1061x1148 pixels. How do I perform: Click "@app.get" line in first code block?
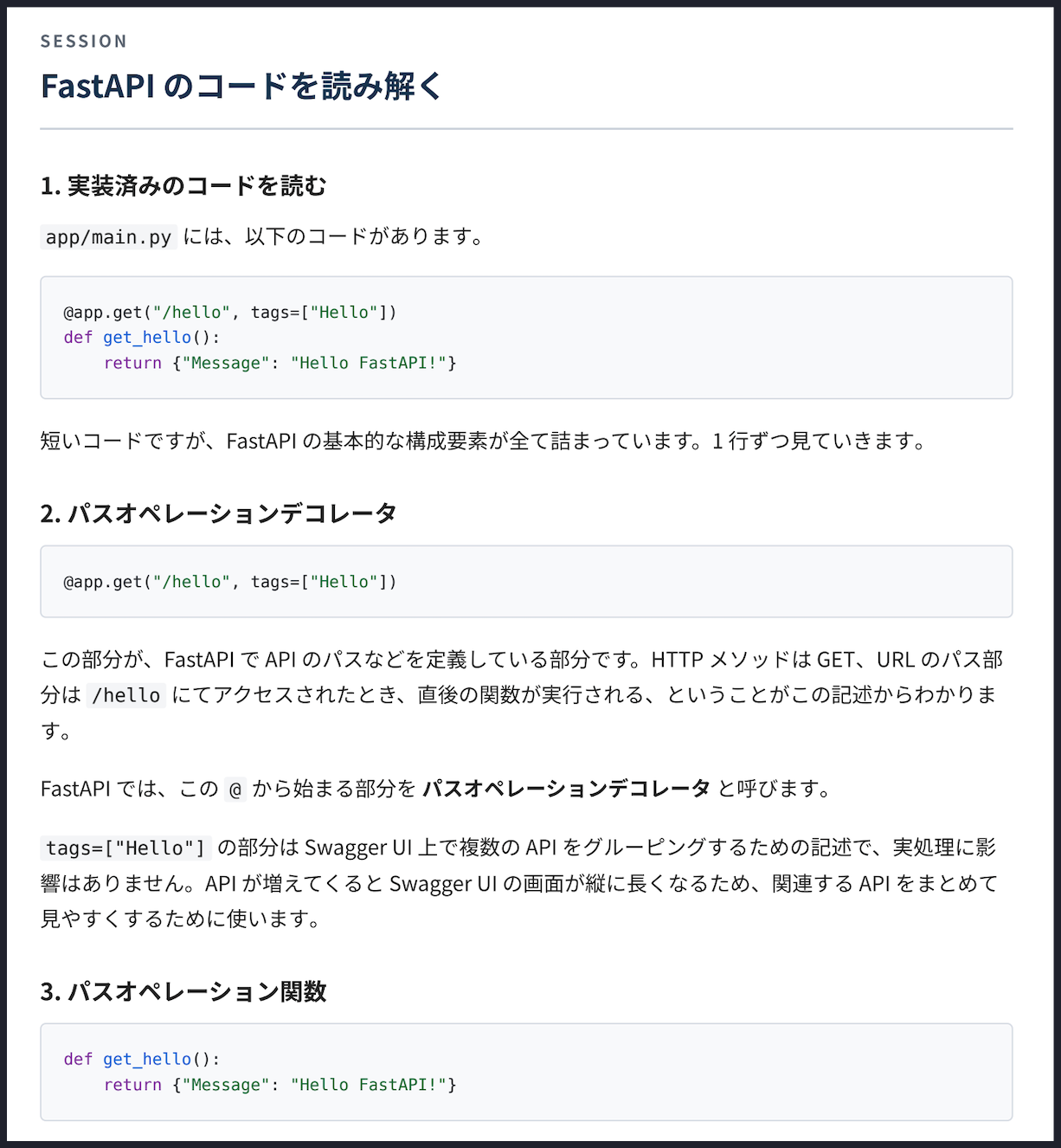[x=230, y=313]
